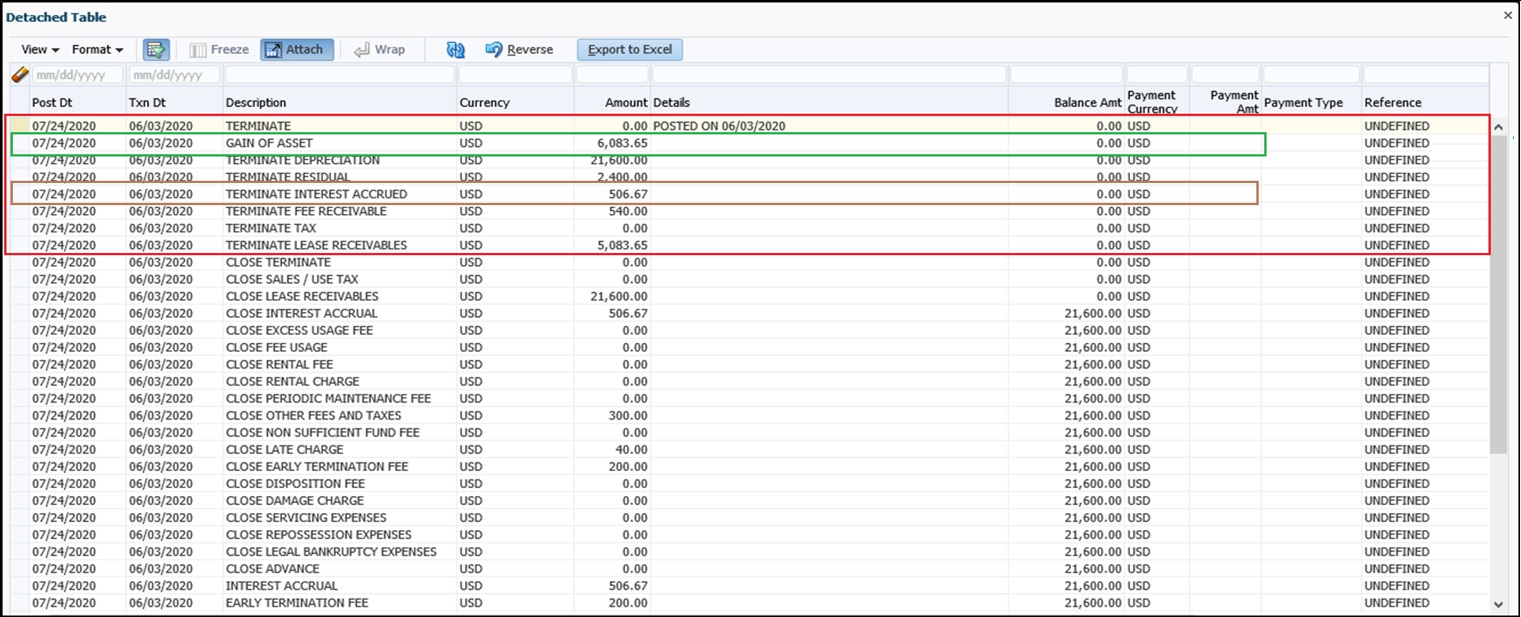Select the CLOSE EXCESS USAGE FEE row

749,330
